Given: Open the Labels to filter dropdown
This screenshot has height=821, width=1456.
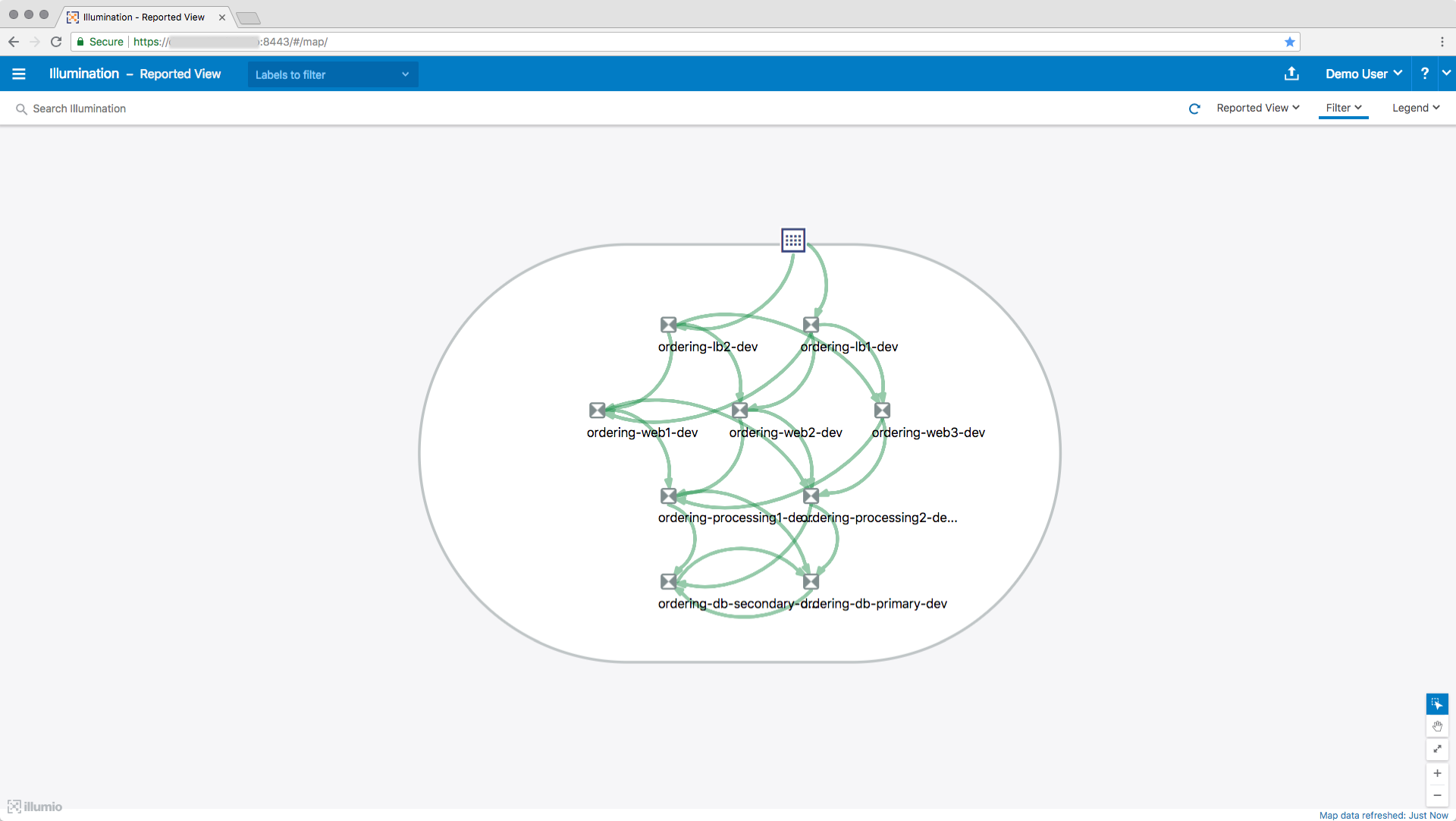Looking at the screenshot, I should point(333,74).
